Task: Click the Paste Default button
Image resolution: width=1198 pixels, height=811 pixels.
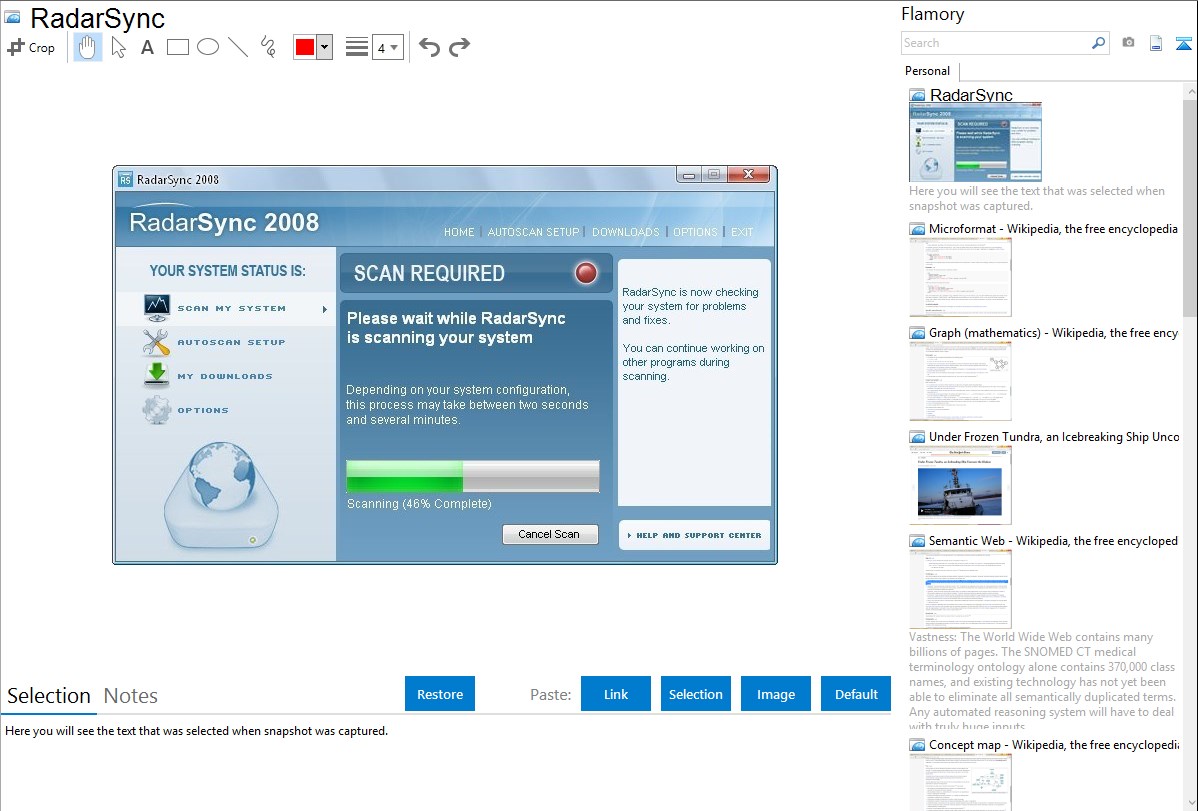Action: (x=856, y=694)
